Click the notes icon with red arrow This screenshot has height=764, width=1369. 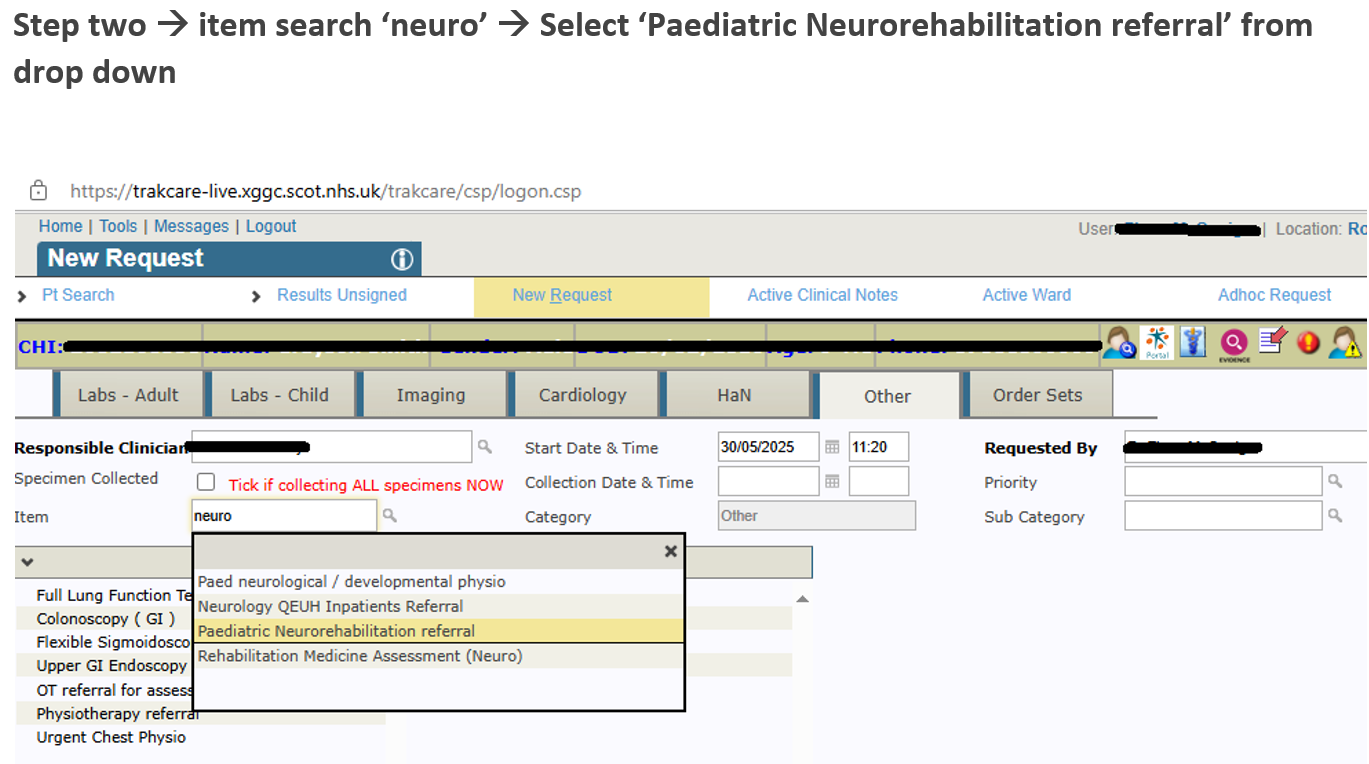click(x=1272, y=342)
